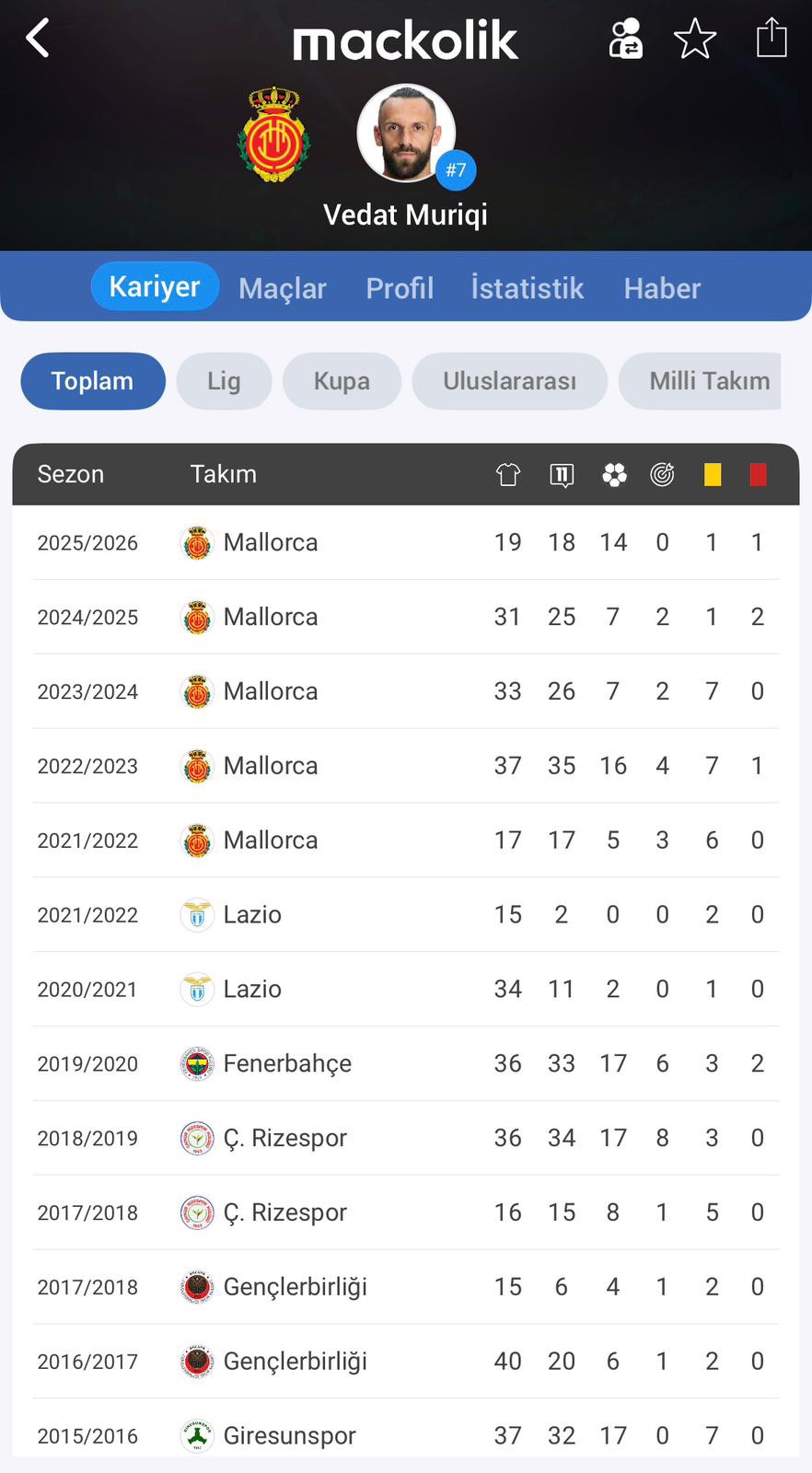Tap the appearances jersey column icon
812x1473 pixels.
(508, 474)
